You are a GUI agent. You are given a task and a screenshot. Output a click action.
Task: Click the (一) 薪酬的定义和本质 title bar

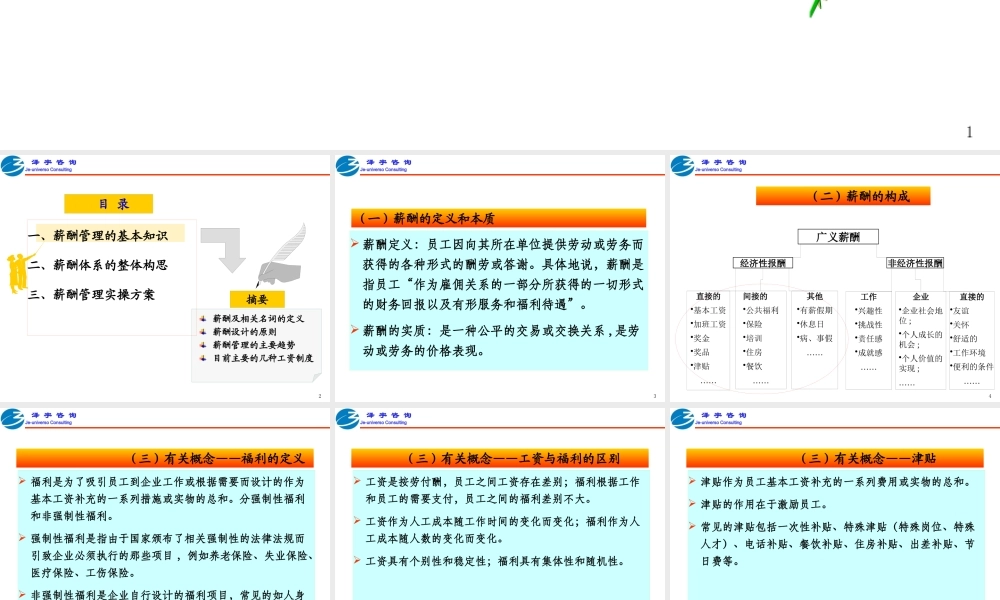pyautogui.click(x=499, y=218)
